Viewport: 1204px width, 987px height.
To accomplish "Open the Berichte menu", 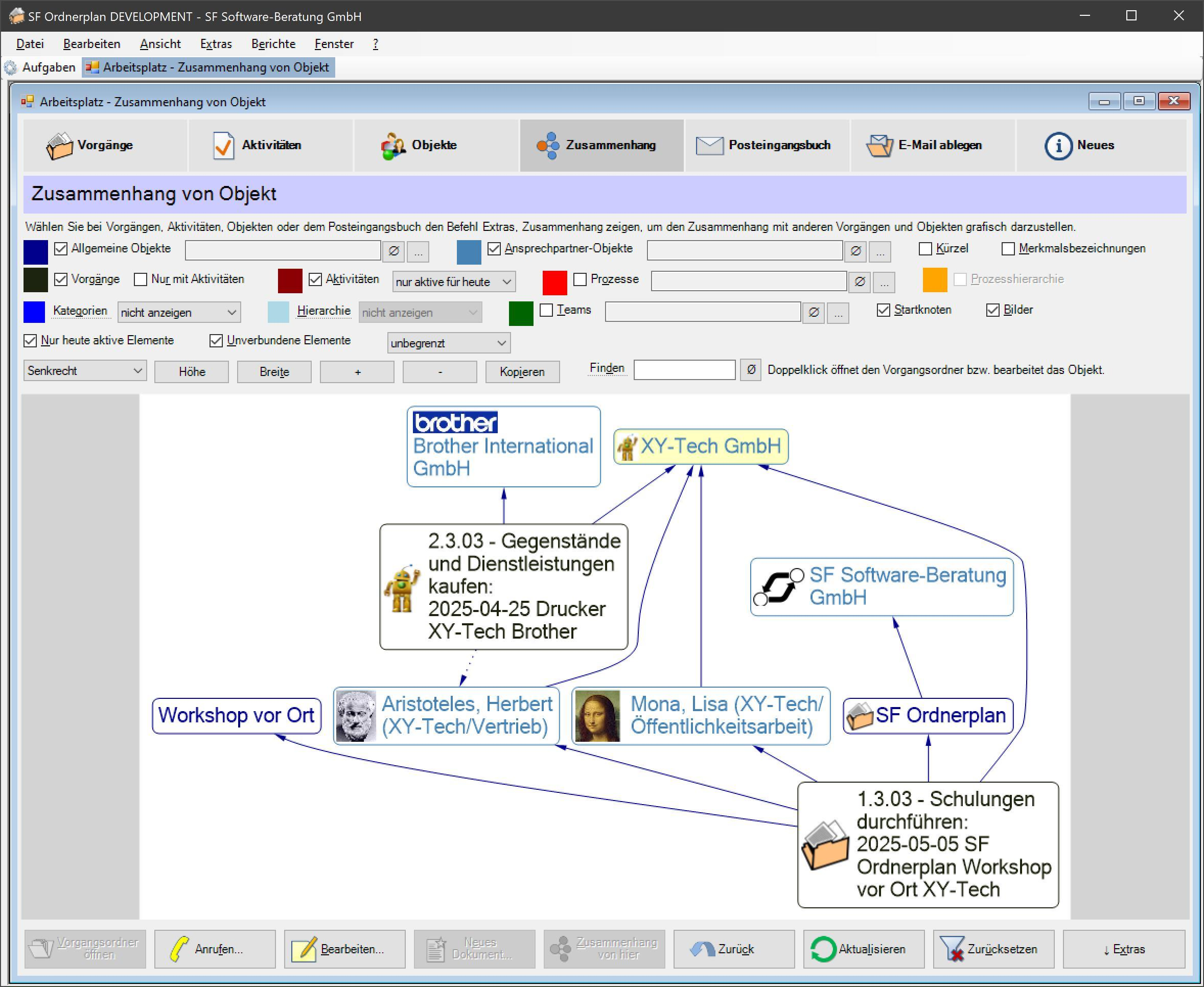I will (x=273, y=44).
